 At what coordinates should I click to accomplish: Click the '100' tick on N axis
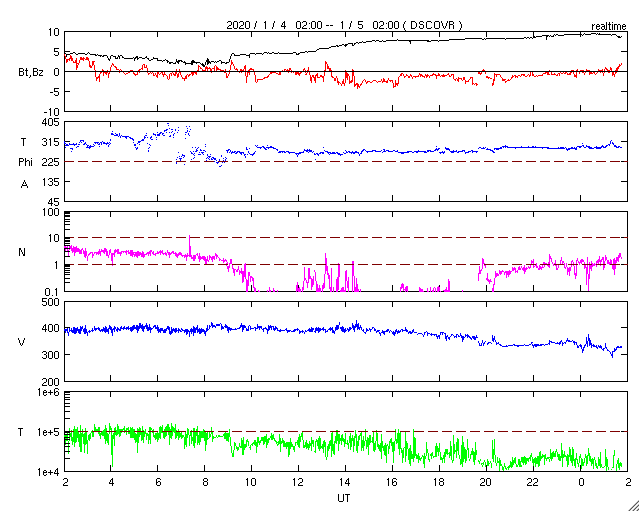(x=51, y=214)
